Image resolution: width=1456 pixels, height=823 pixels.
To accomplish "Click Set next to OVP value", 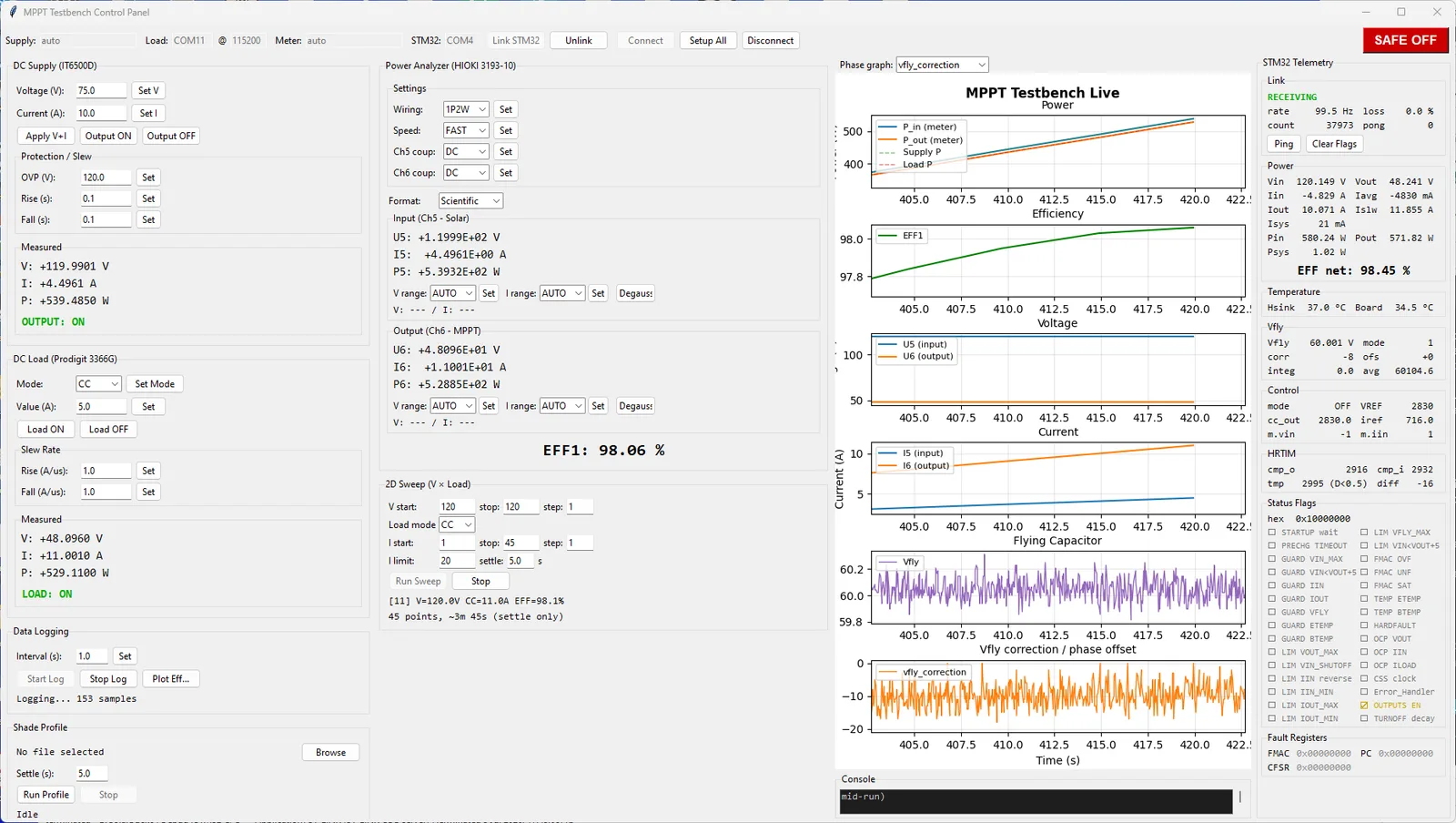I will coord(148,178).
